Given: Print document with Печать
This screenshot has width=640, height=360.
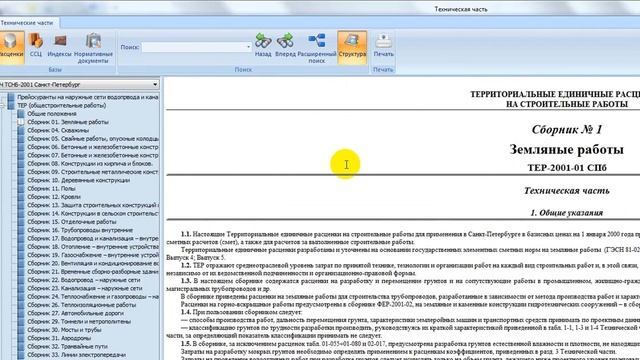Looking at the screenshot, I should [x=383, y=45].
